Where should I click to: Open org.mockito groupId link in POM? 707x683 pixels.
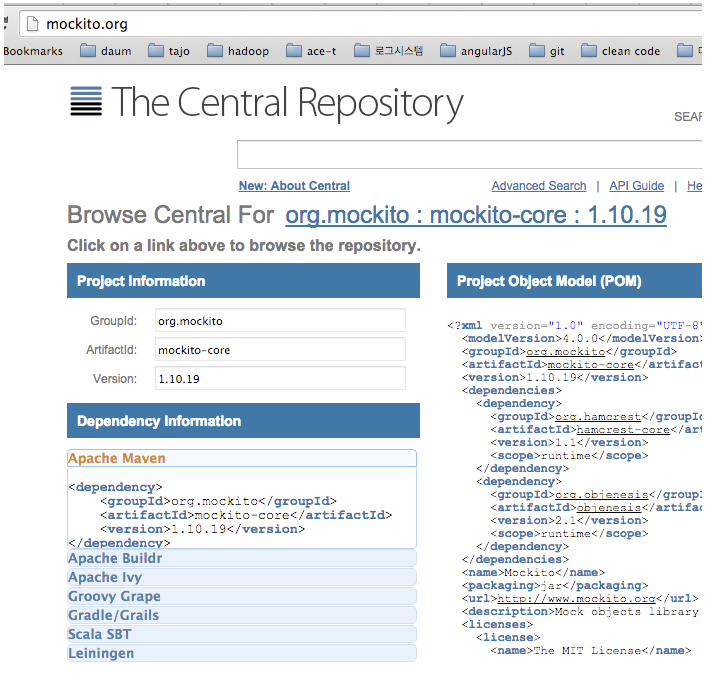(565, 351)
